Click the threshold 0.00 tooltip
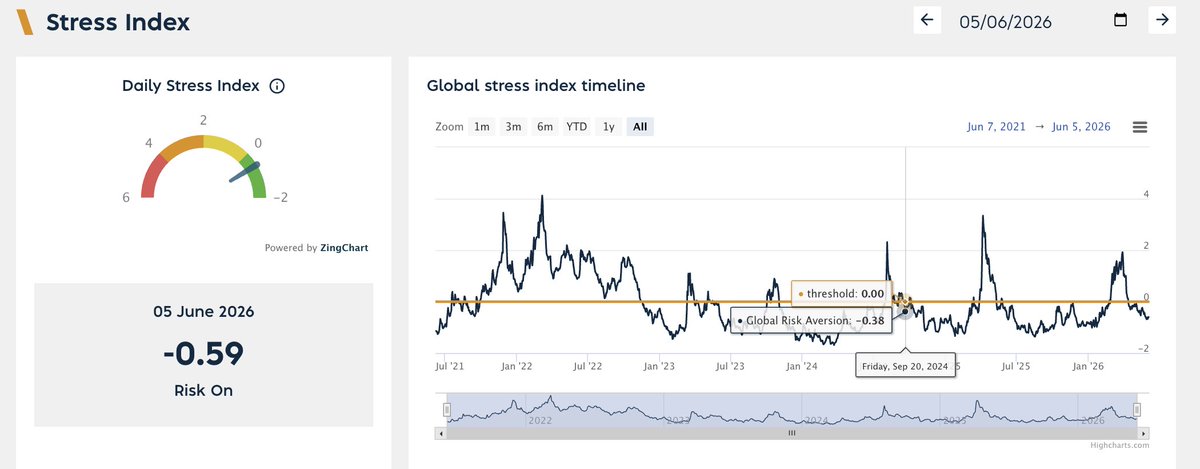 [842, 293]
